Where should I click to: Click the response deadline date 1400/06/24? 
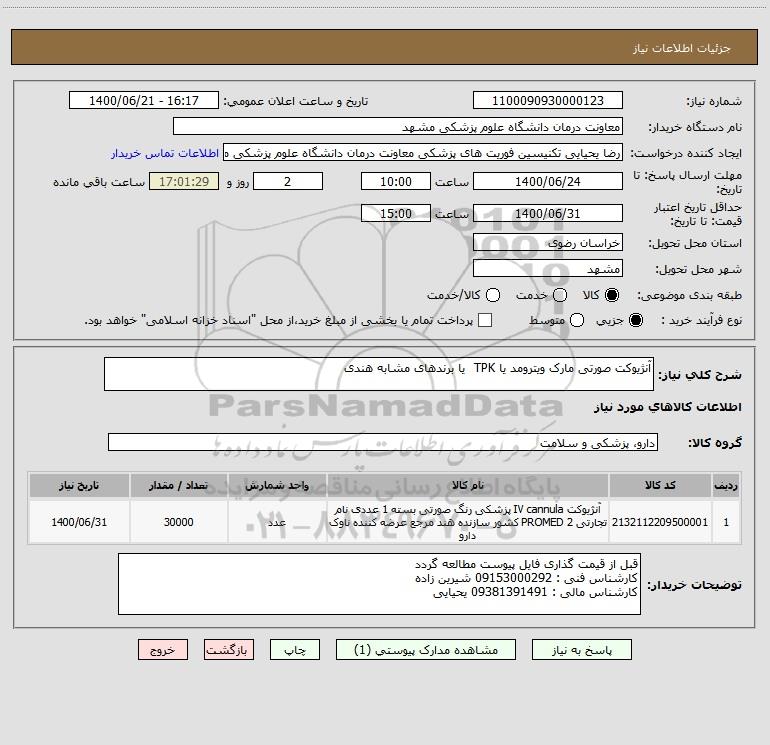pos(548,182)
